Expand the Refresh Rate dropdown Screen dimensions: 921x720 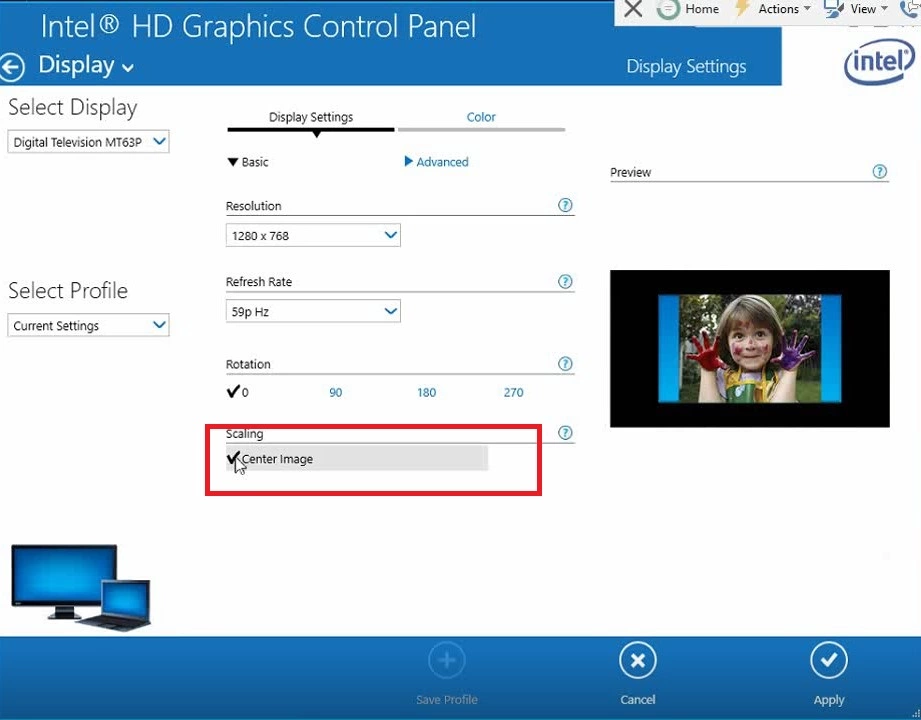313,312
